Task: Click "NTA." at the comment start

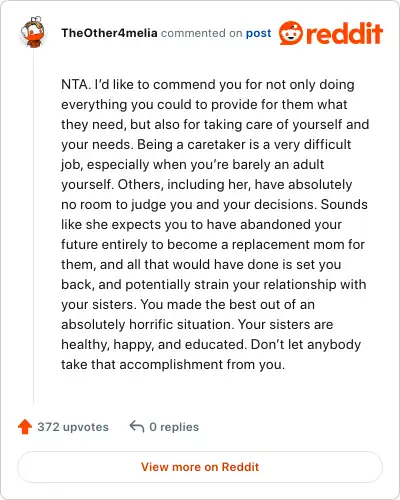Action: tap(76, 84)
